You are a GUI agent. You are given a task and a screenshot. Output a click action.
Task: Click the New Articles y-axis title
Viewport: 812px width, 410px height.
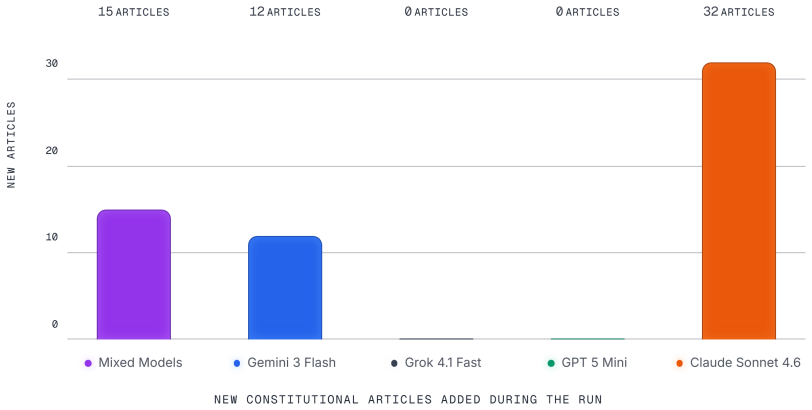click(x=11, y=145)
